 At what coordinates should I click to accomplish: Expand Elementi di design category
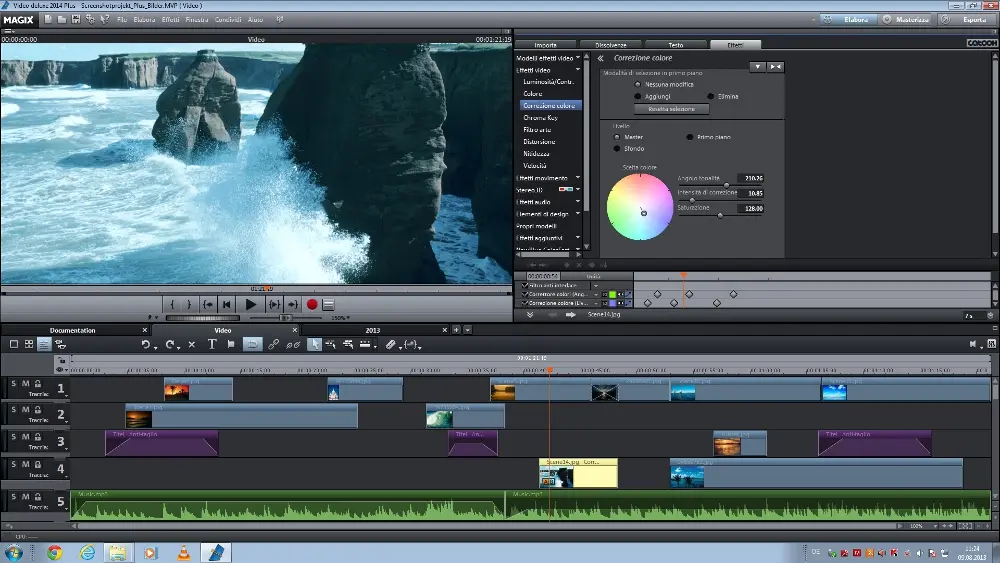pos(578,214)
